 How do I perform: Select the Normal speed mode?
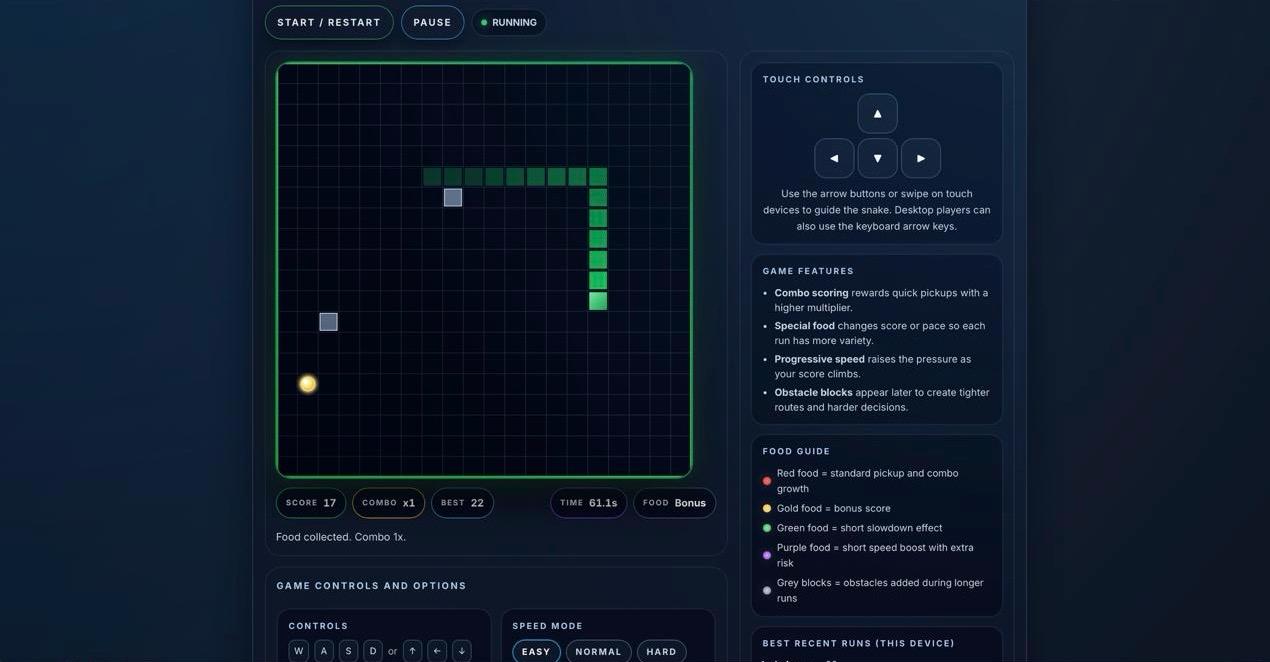[598, 652]
